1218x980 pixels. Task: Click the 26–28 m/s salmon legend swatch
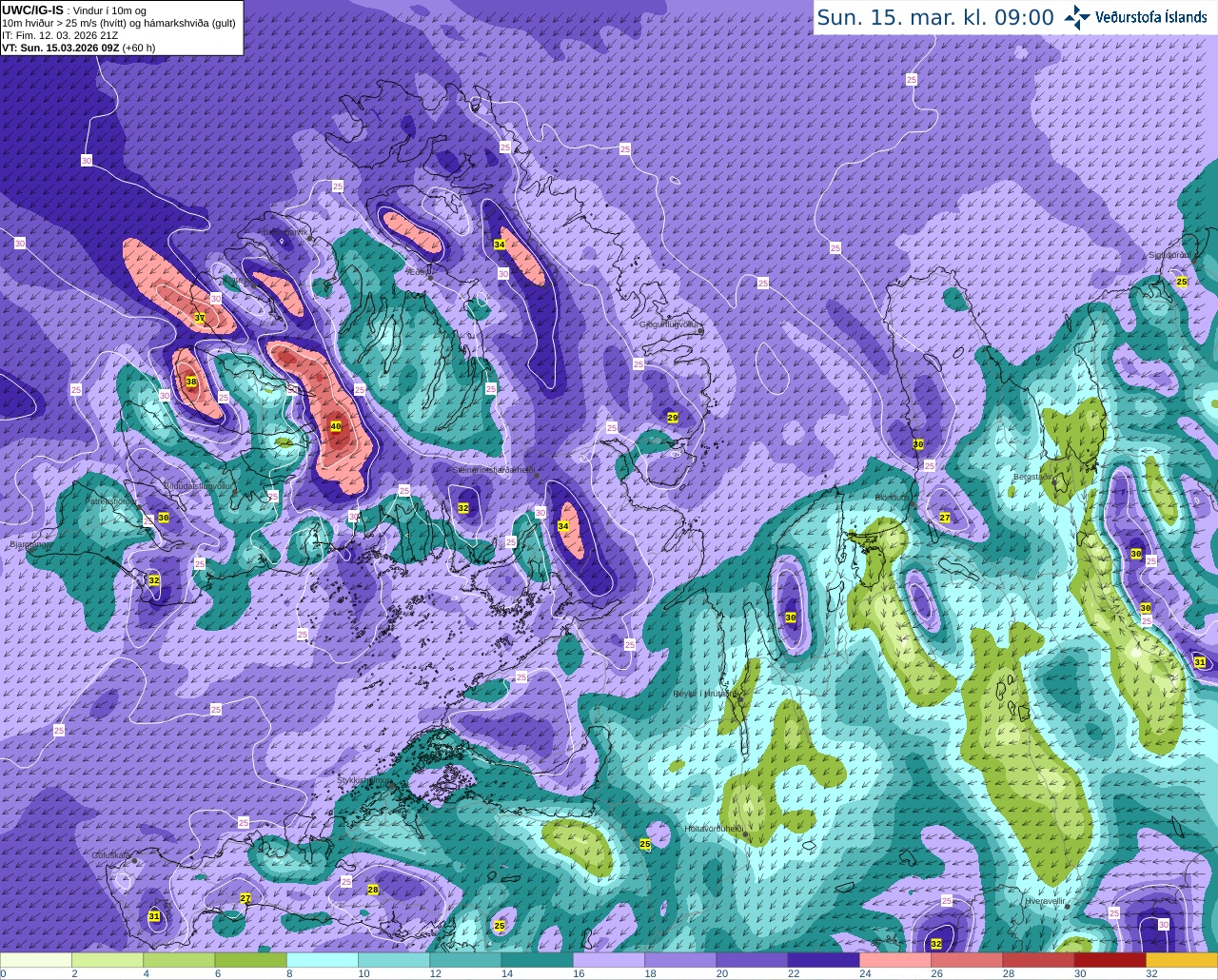point(966,959)
